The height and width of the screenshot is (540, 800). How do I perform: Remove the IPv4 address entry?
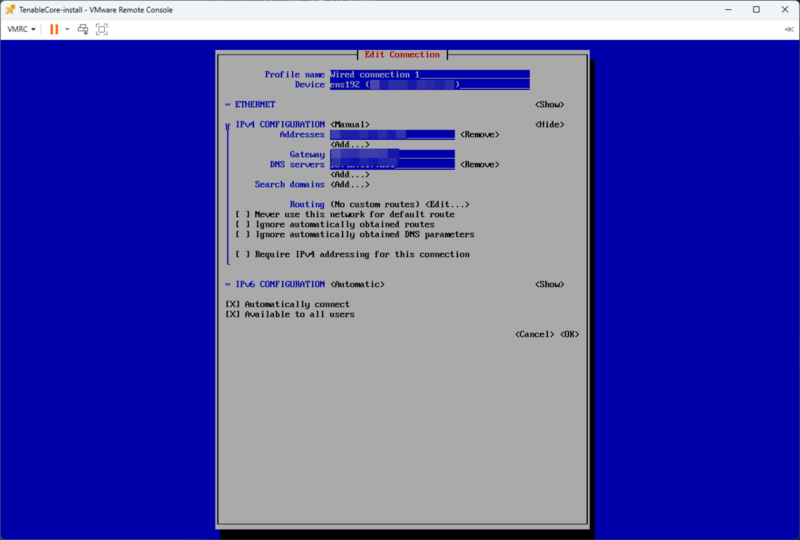click(x=480, y=135)
